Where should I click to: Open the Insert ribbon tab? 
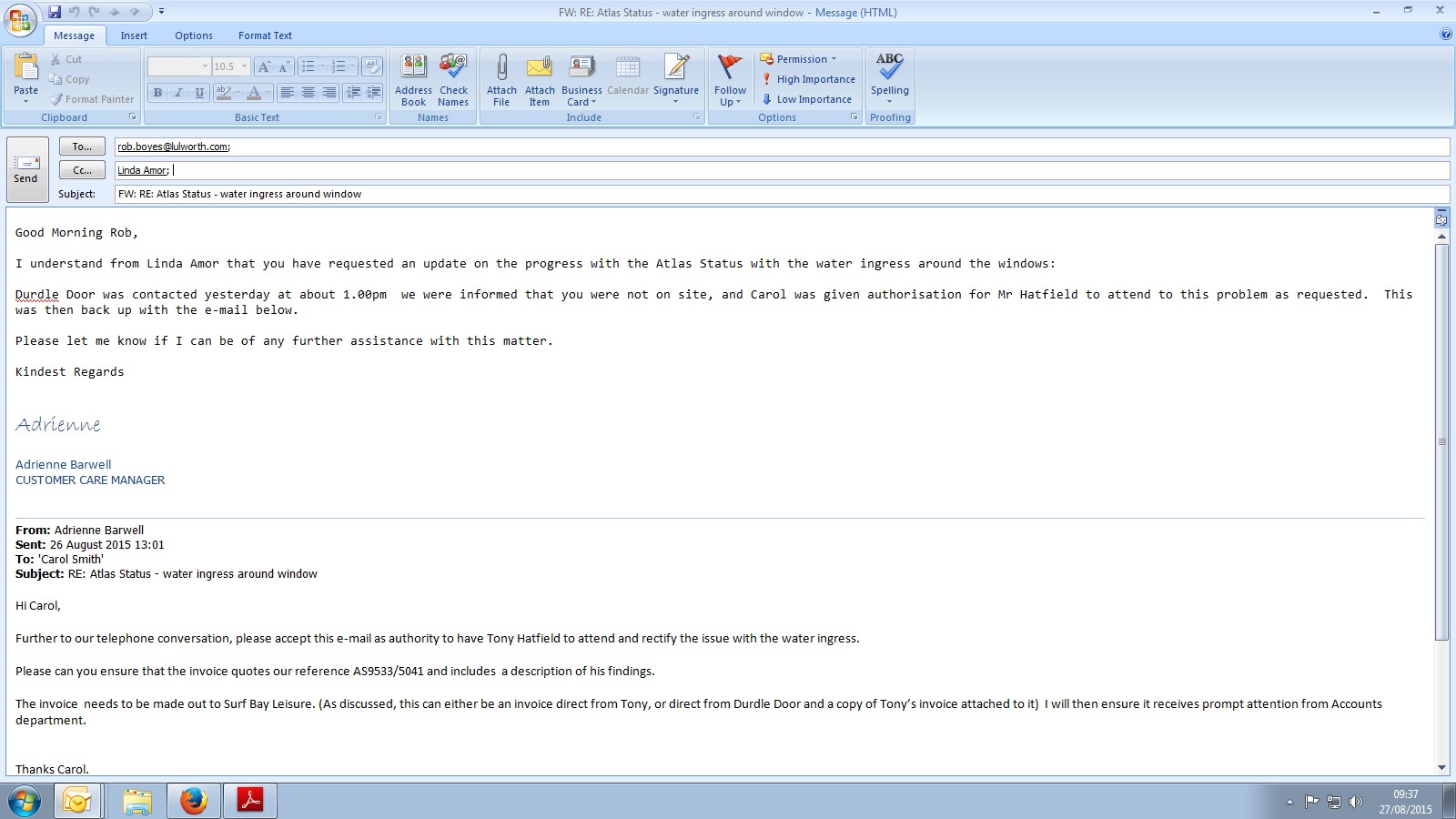click(134, 35)
